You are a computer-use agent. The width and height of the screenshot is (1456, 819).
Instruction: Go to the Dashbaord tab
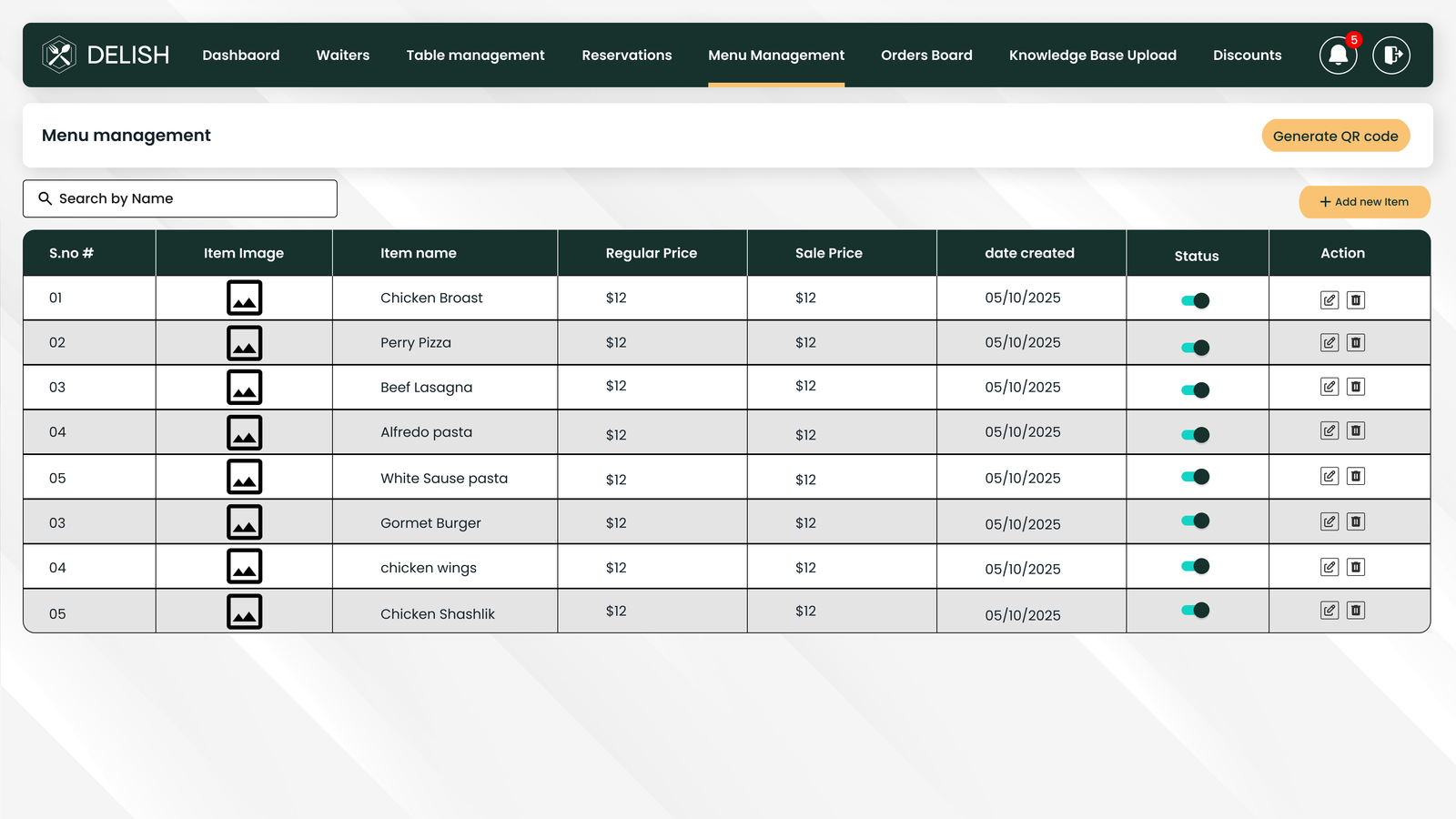241,55
